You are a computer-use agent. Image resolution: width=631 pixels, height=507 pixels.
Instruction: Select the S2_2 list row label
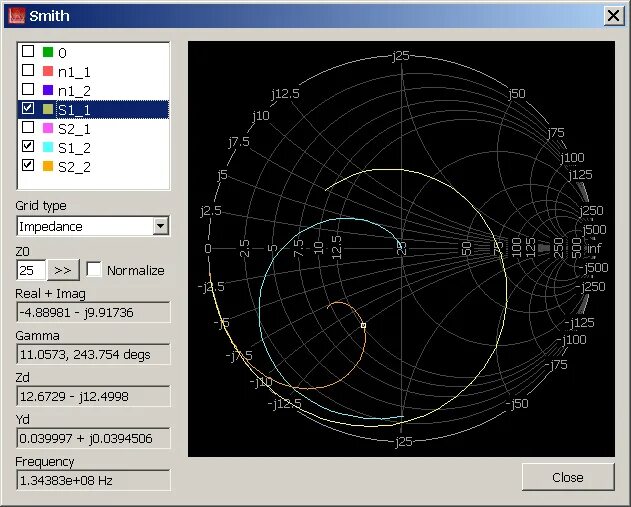coord(74,167)
